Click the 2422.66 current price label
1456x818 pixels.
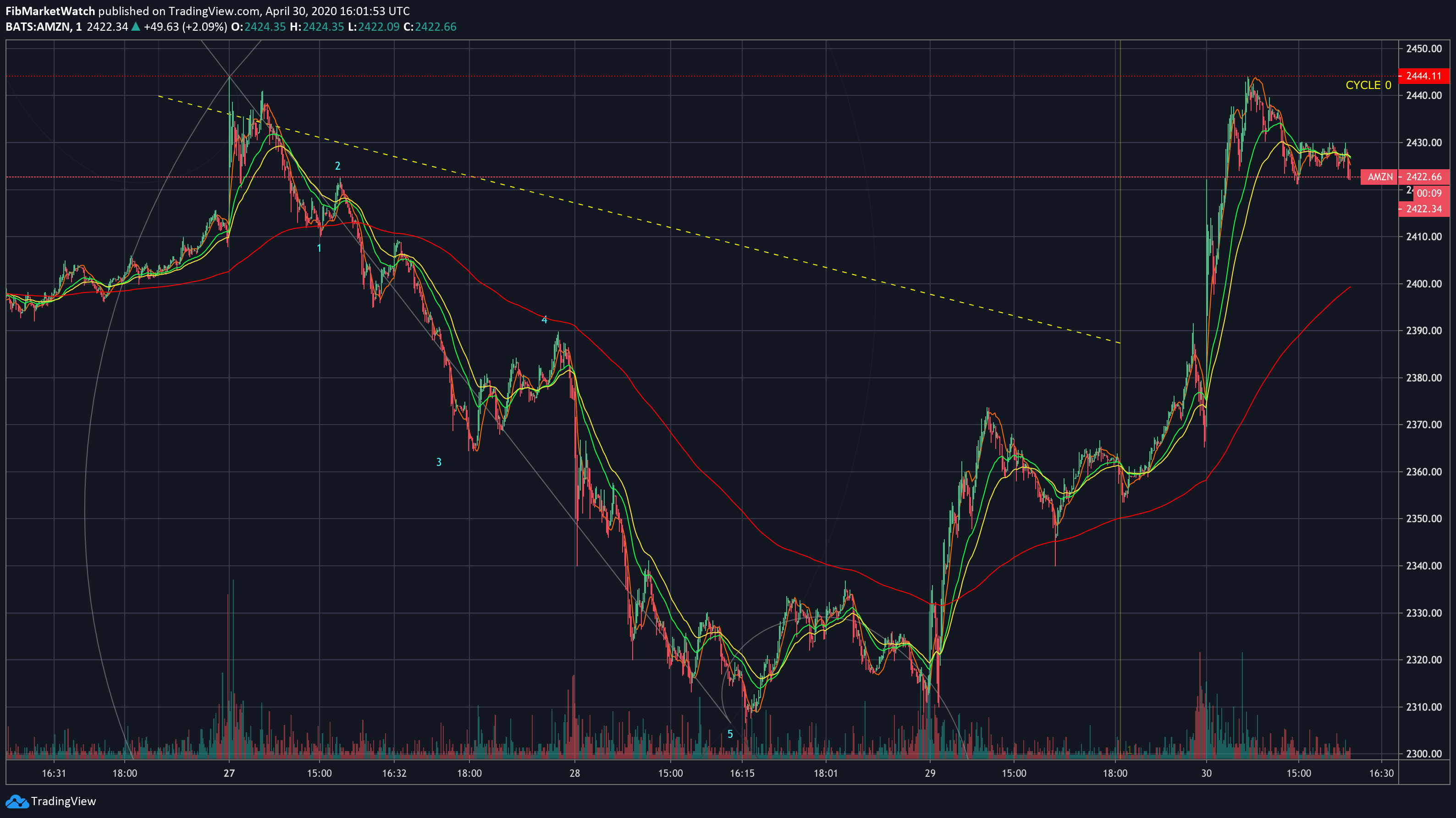point(1424,177)
